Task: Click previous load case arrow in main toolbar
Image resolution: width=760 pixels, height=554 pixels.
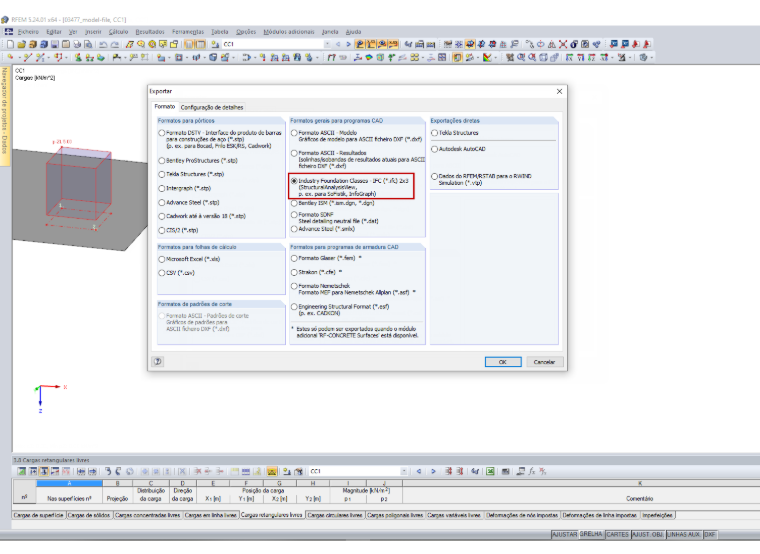Action: [338, 44]
